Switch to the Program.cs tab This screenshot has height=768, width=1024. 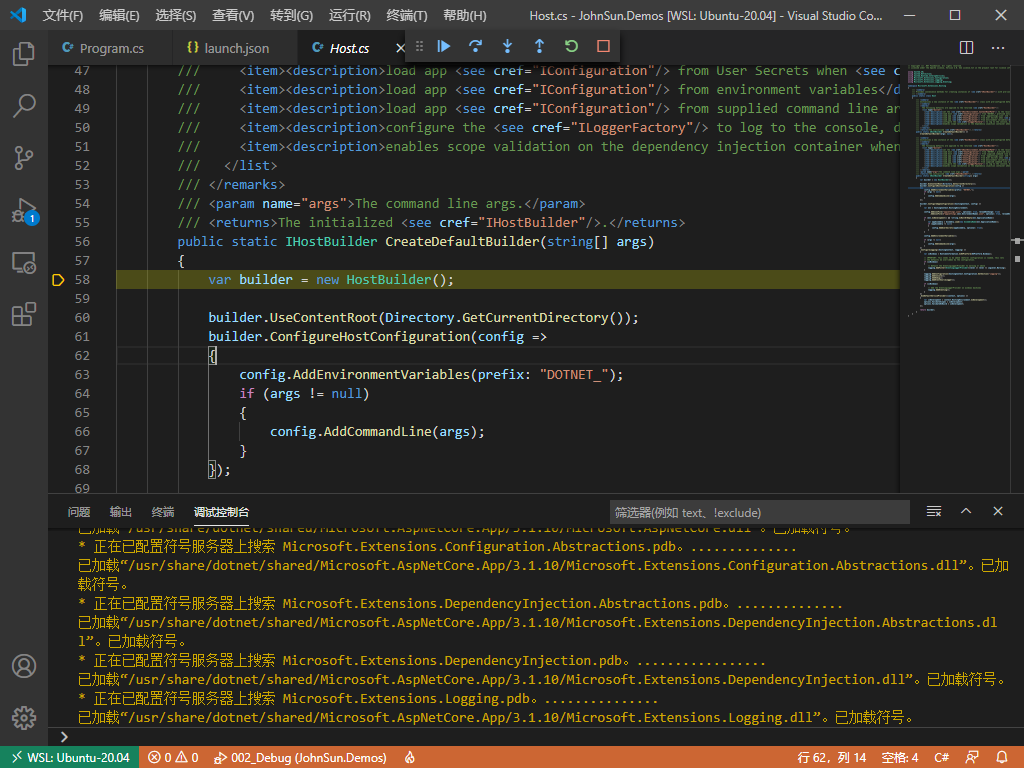pos(110,48)
